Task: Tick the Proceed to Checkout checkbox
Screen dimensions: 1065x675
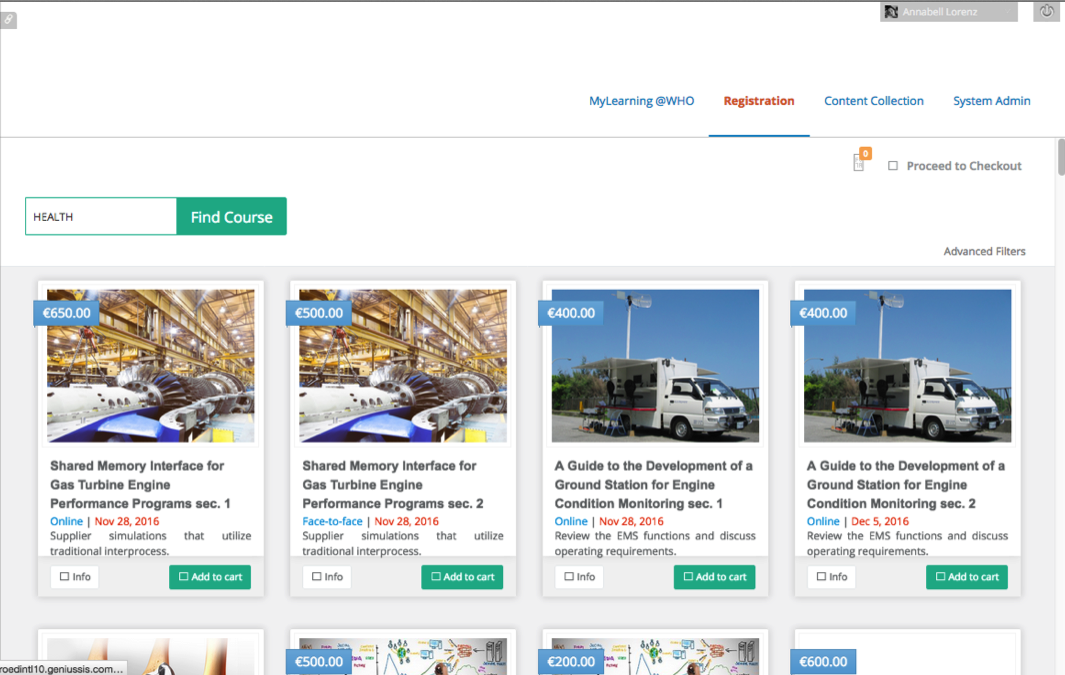Action: pos(893,166)
